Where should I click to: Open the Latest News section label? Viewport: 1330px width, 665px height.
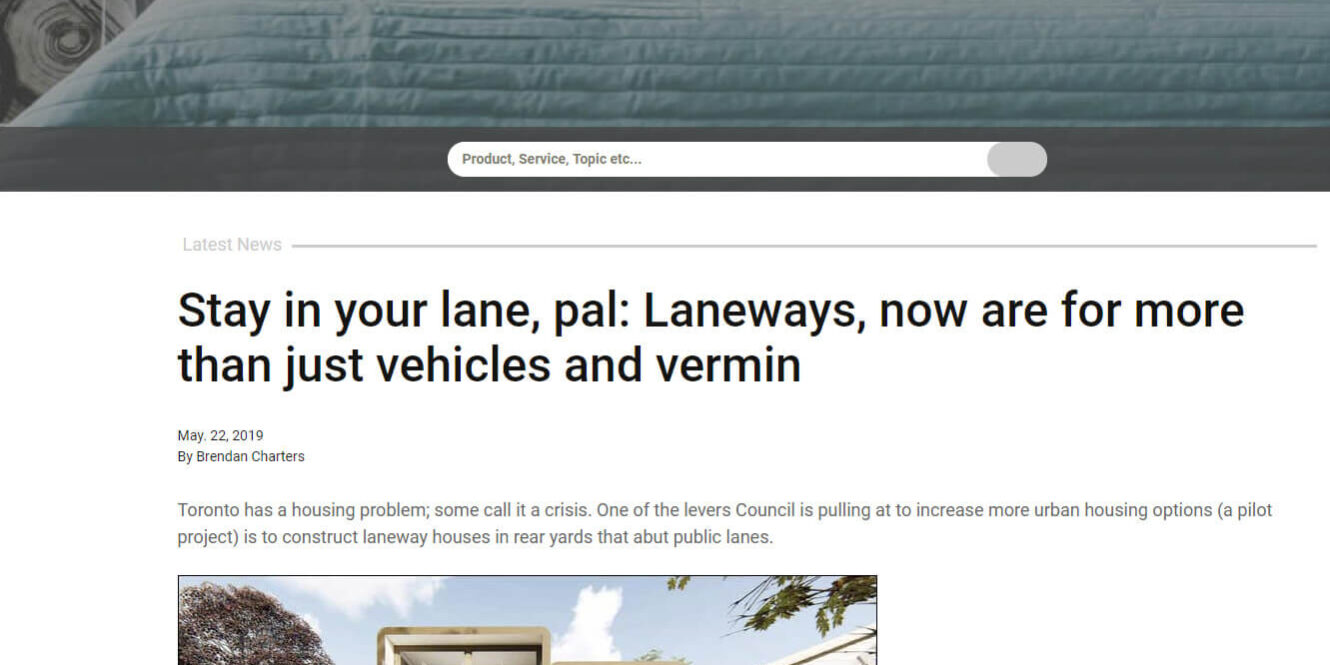[232, 245]
